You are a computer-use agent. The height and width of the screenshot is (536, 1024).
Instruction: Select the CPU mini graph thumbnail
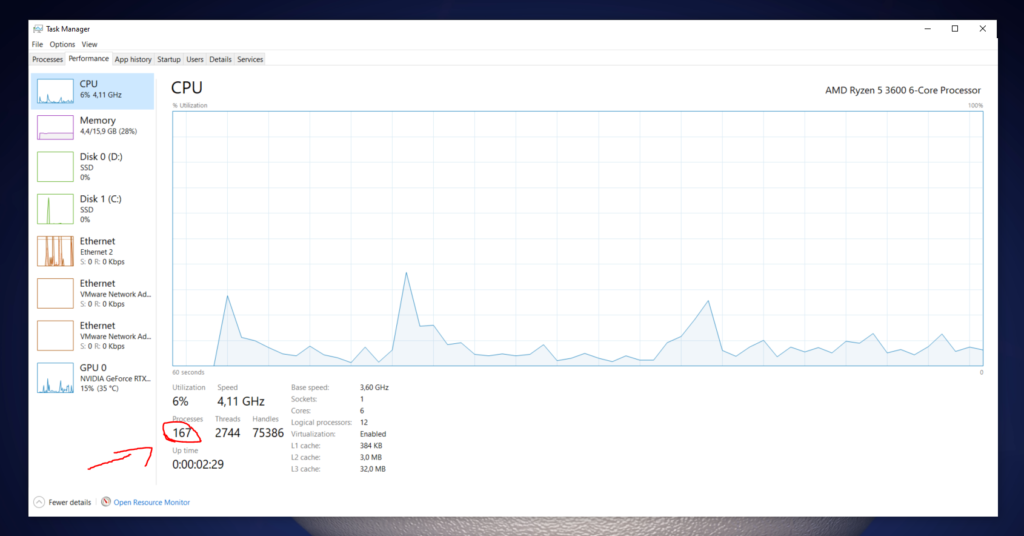[x=56, y=91]
